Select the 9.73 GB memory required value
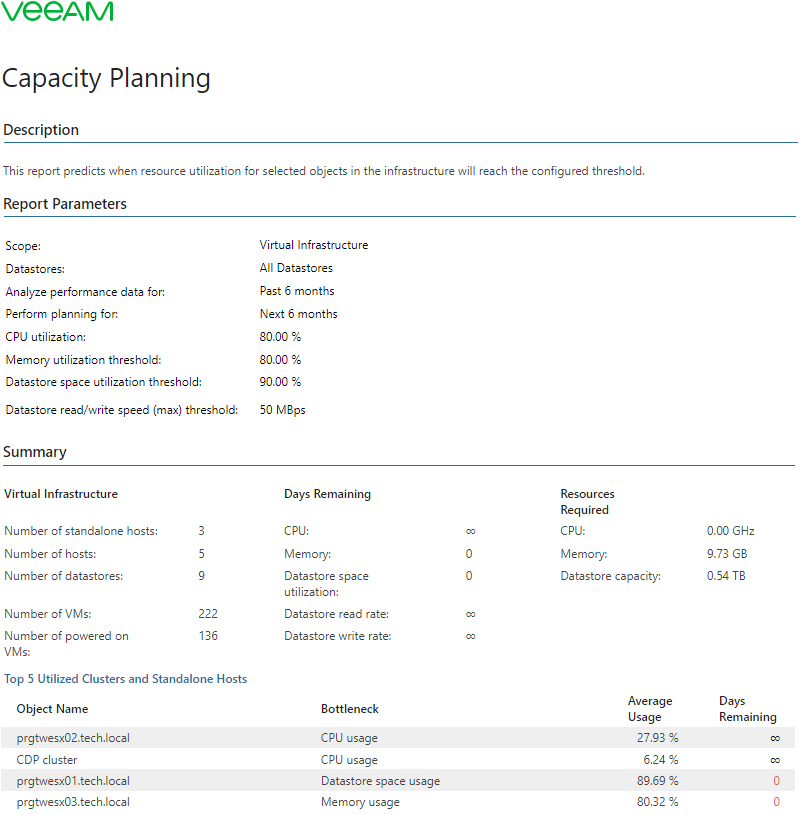The height and width of the screenshot is (815, 808). (726, 554)
